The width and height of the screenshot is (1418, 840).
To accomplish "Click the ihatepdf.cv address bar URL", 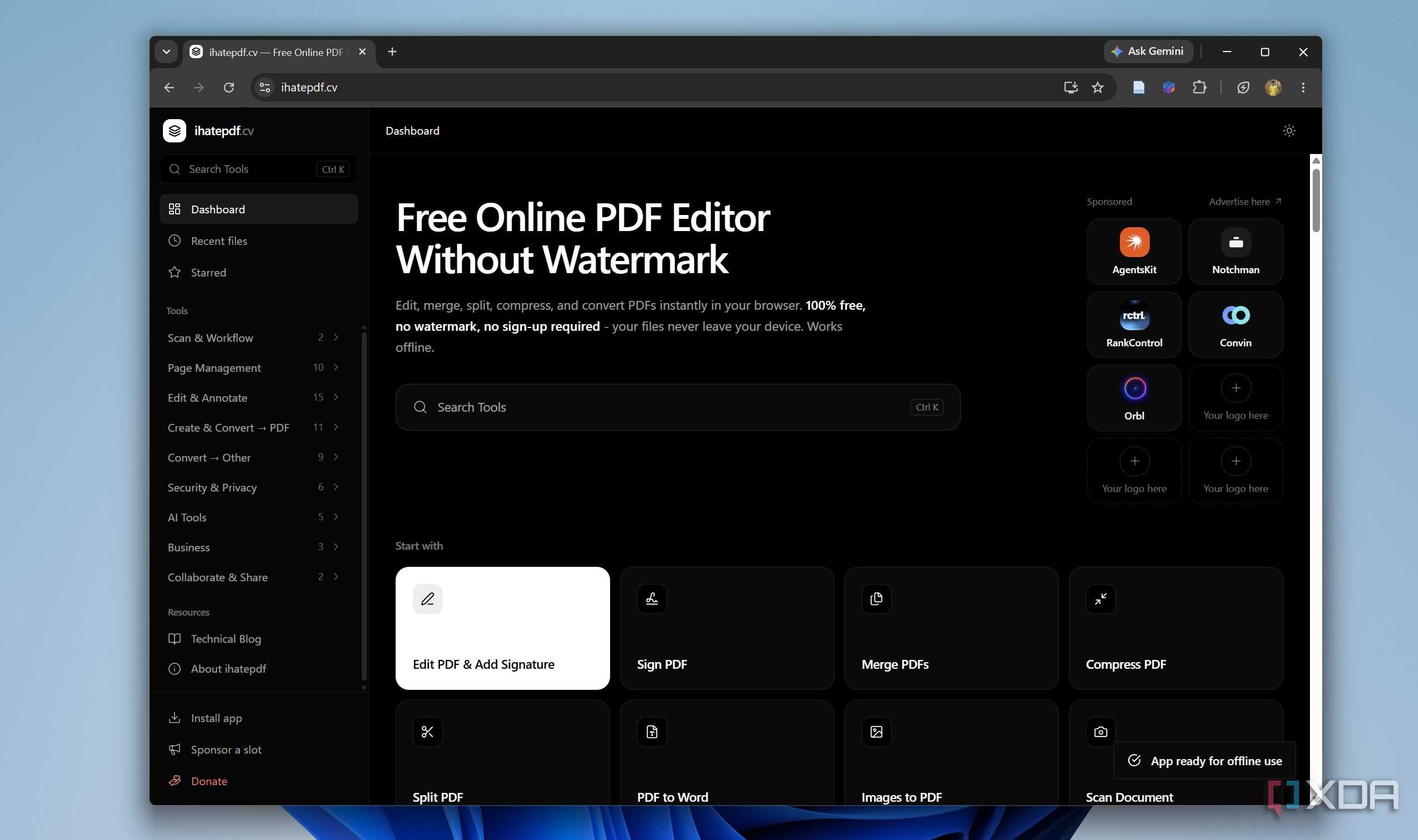I will click(309, 87).
